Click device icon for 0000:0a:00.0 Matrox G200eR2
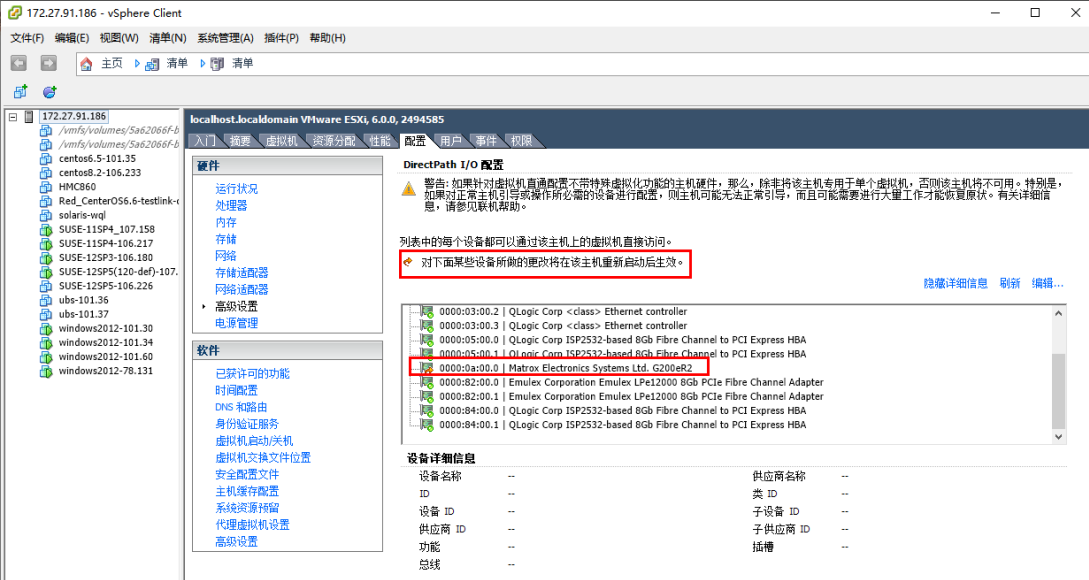1089x580 pixels. (426, 368)
